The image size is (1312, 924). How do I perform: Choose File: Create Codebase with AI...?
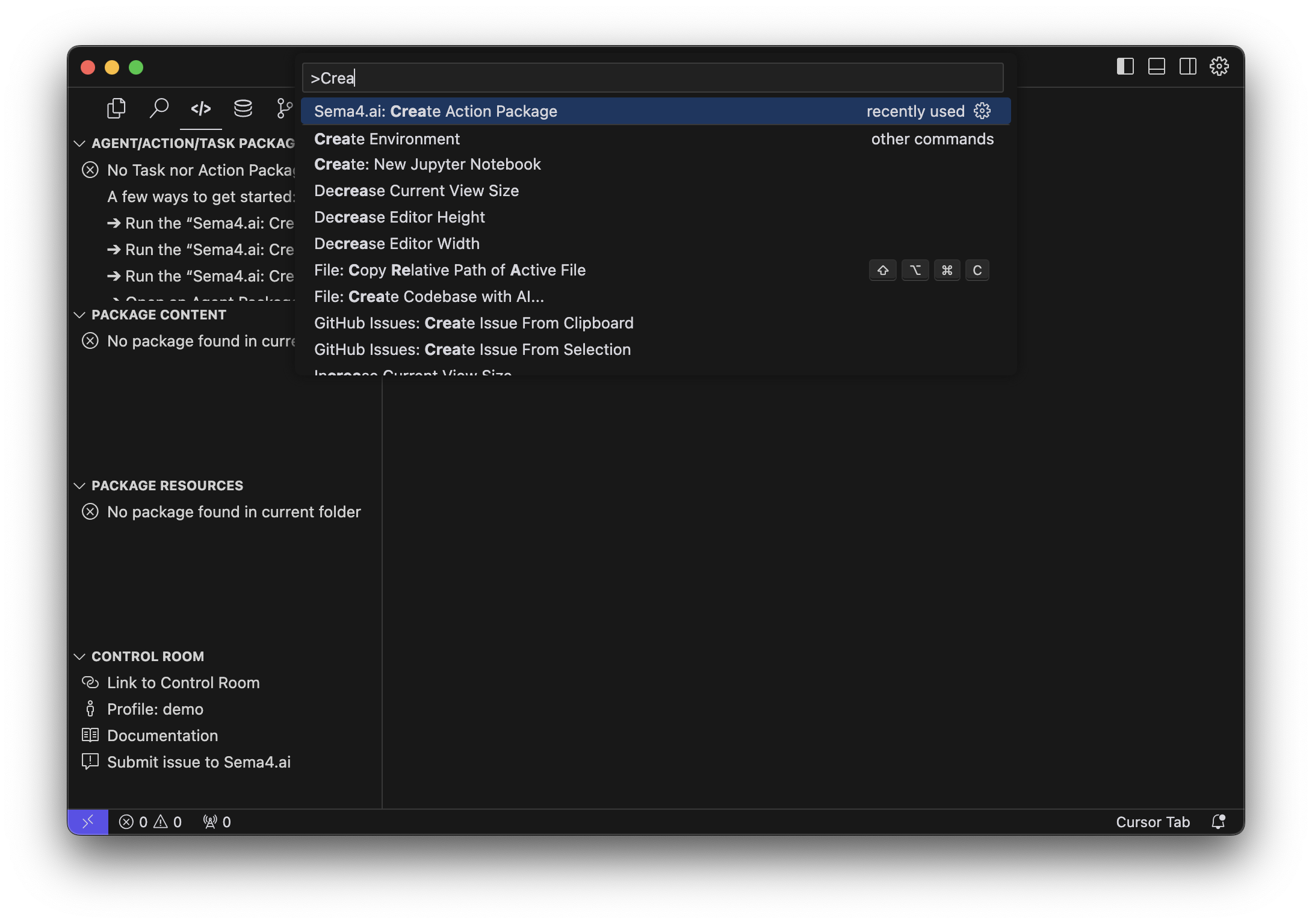coord(656,297)
